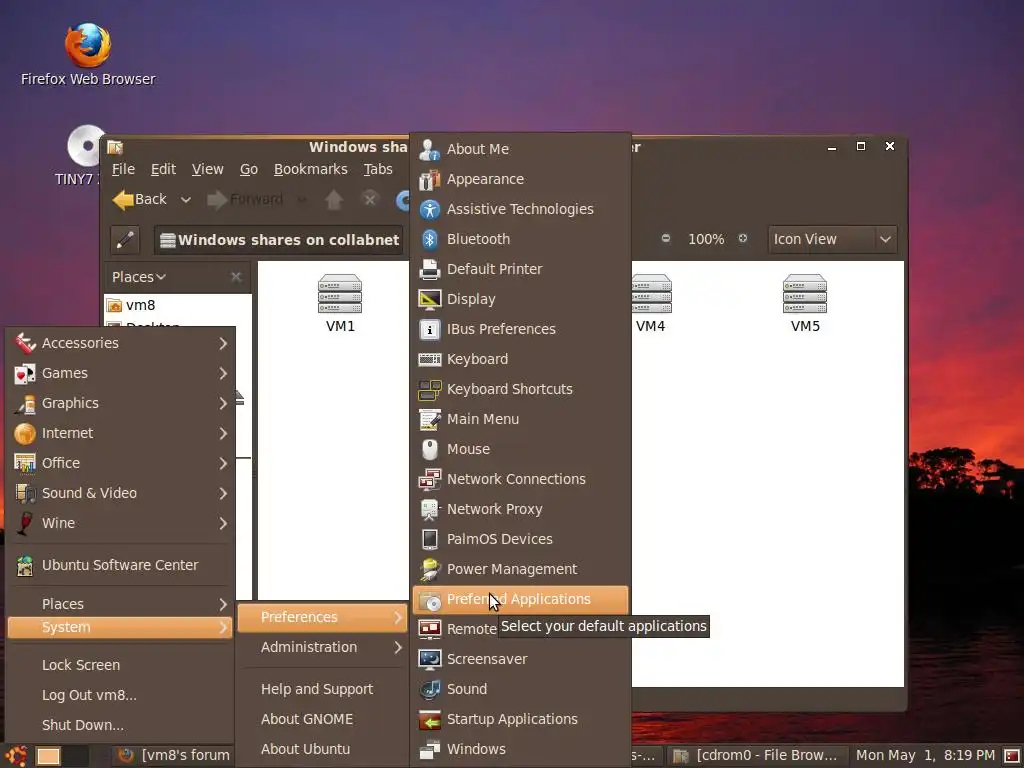Screen dimensions: 1024x768
Task: Expand the Accessories submenu arrow
Action: 223,344
